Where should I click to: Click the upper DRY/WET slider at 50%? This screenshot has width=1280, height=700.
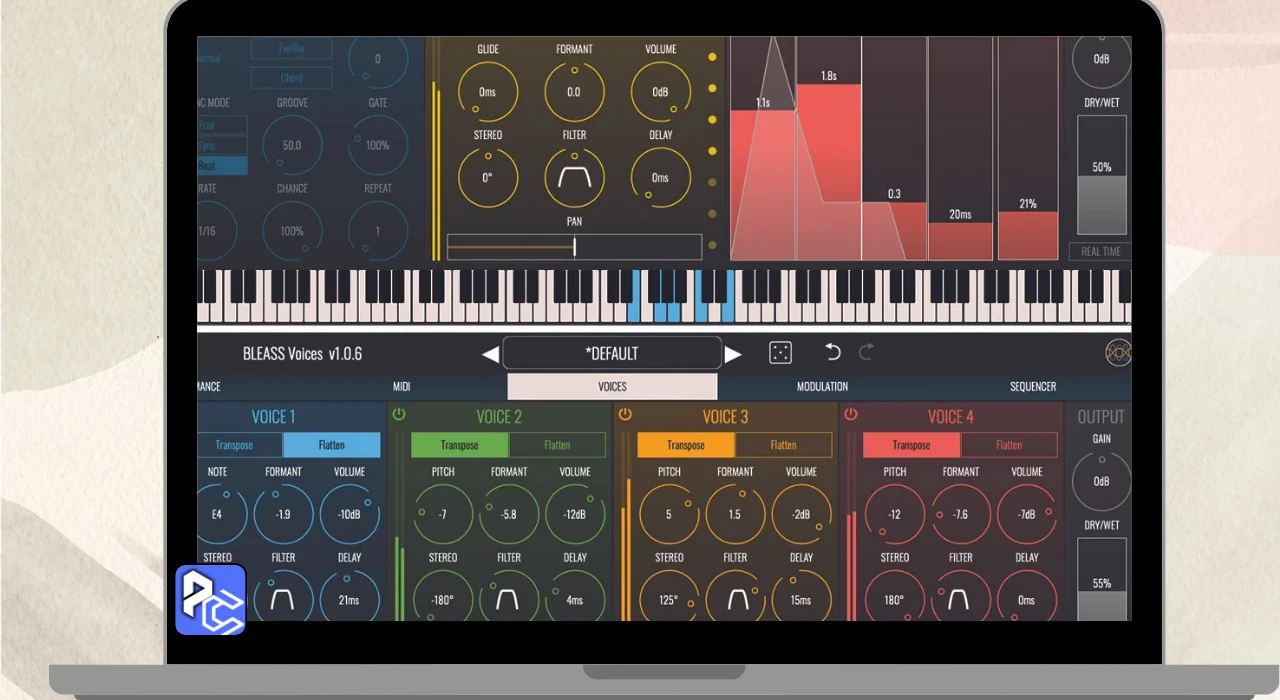click(1102, 175)
